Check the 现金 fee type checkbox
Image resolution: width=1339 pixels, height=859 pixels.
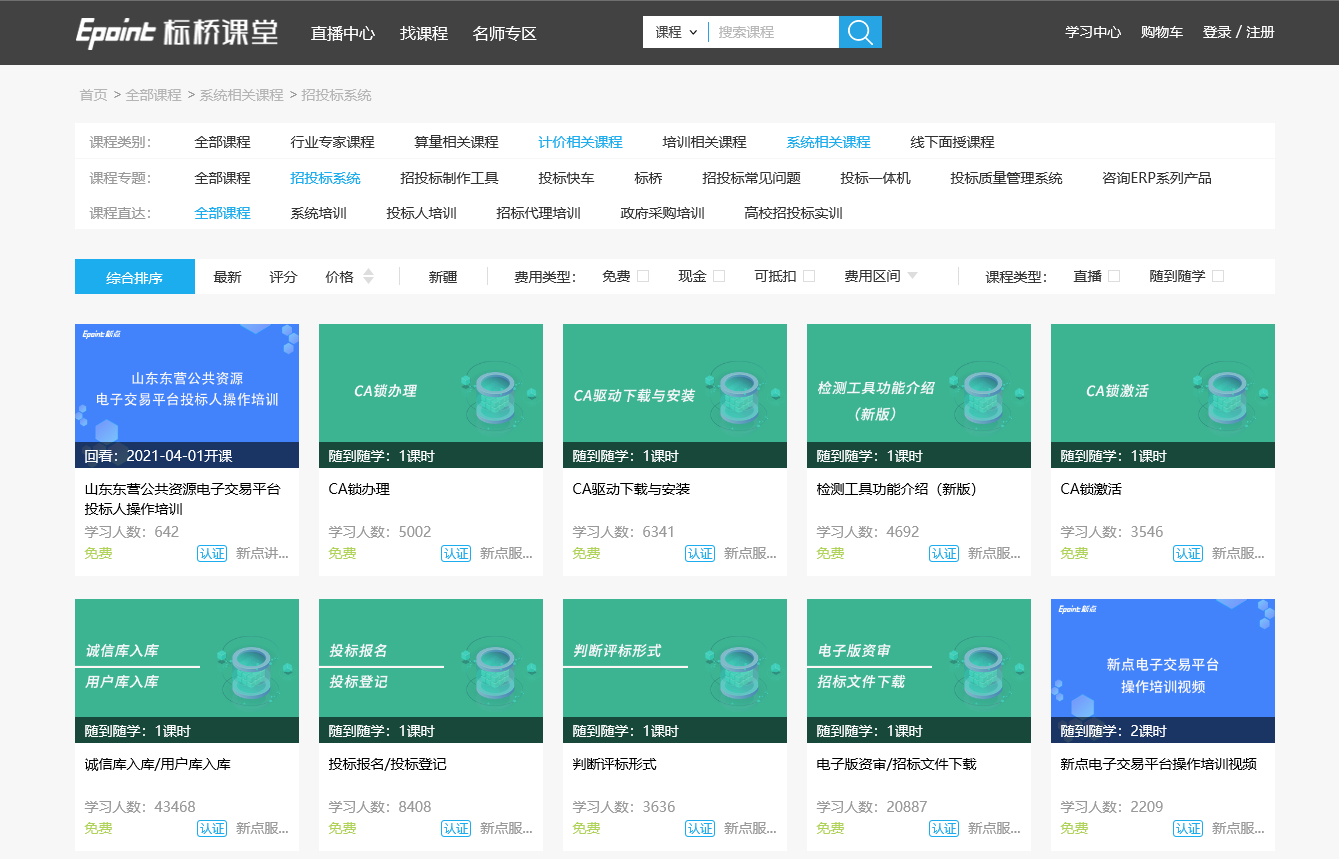(719, 276)
